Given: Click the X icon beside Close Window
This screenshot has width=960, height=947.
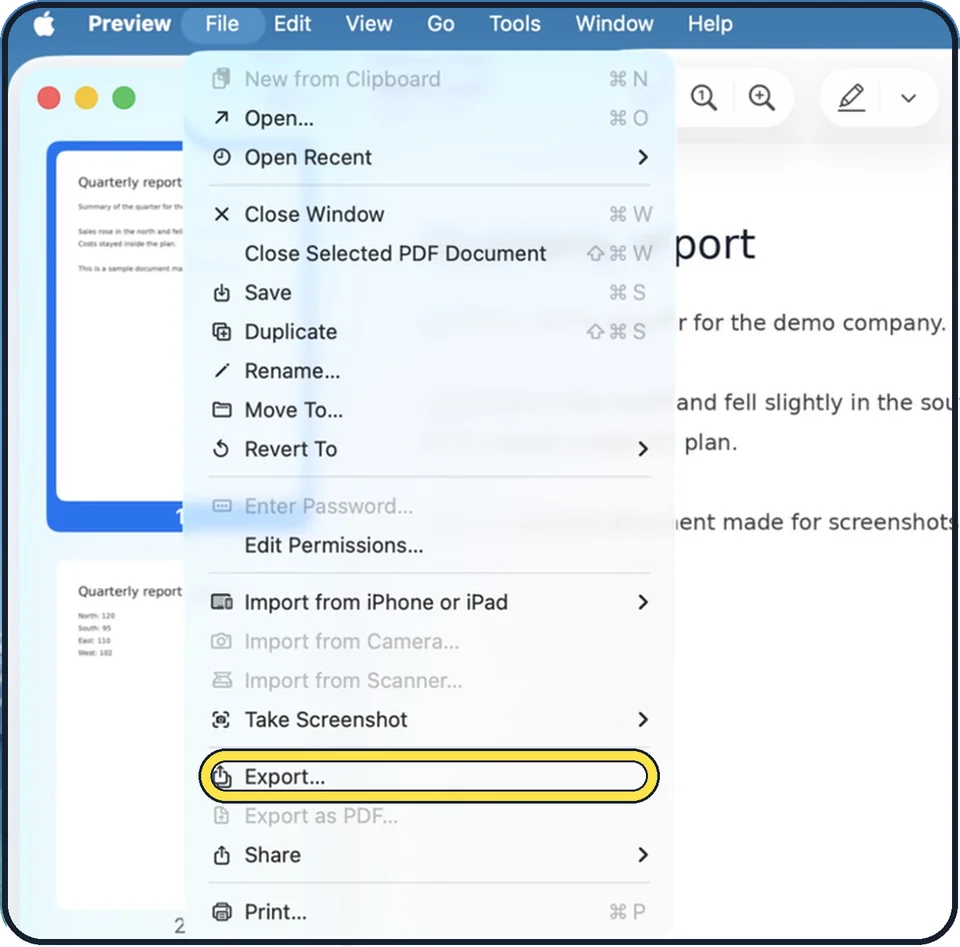Looking at the screenshot, I should pos(222,214).
